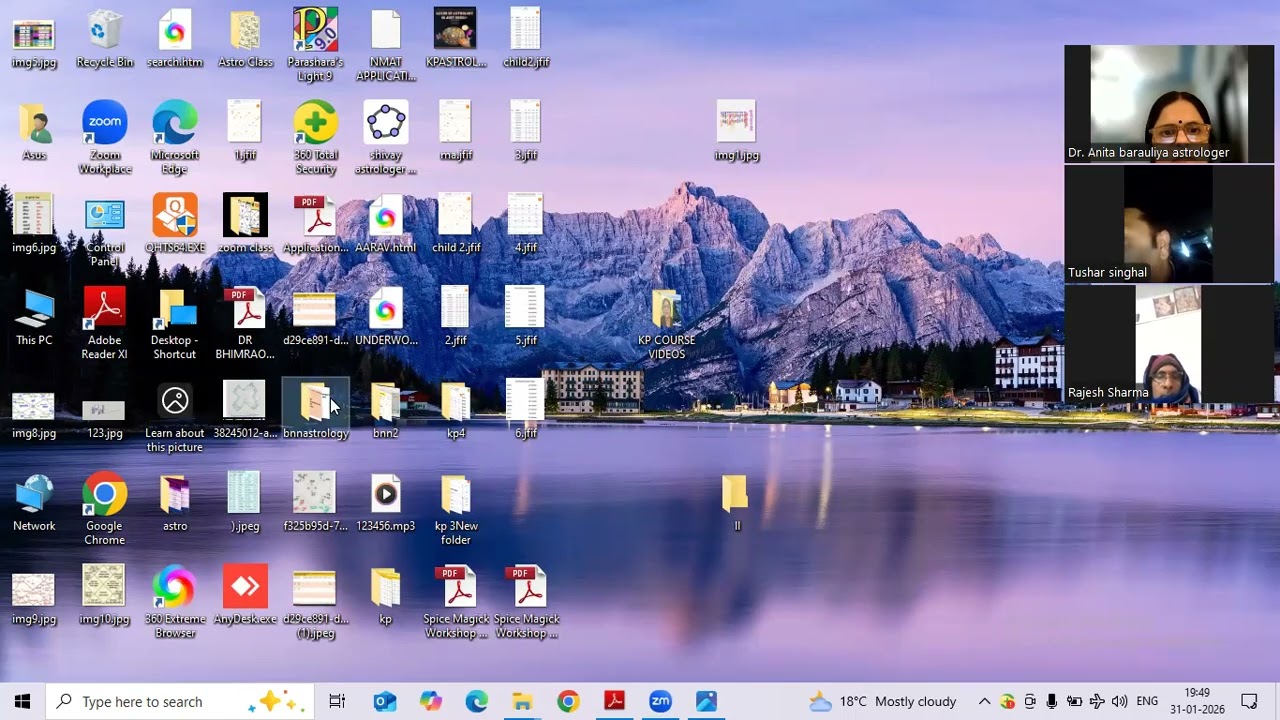Screen dimensions: 1280x720
Task: Select the DR BHIMRAO PDF file
Action: pos(245,324)
